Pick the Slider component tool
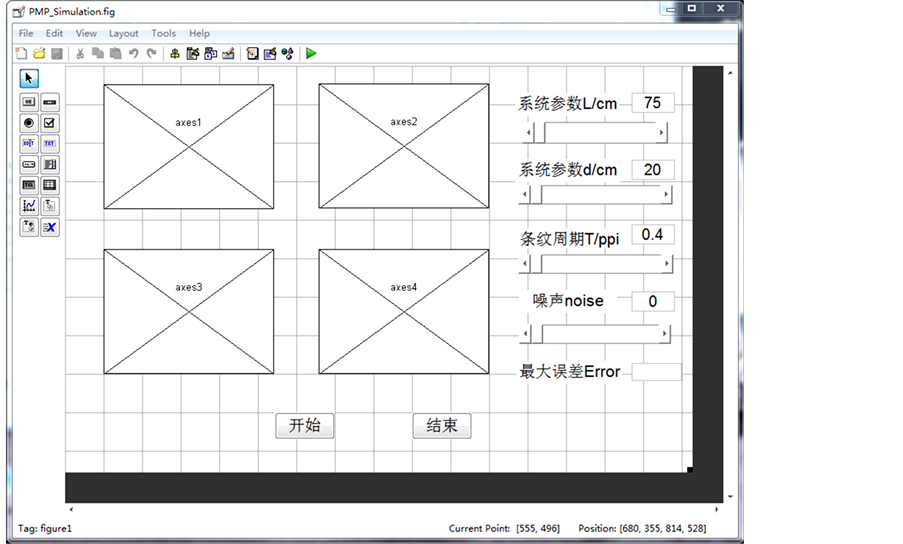This screenshot has width=903, height=544. click(x=50, y=102)
